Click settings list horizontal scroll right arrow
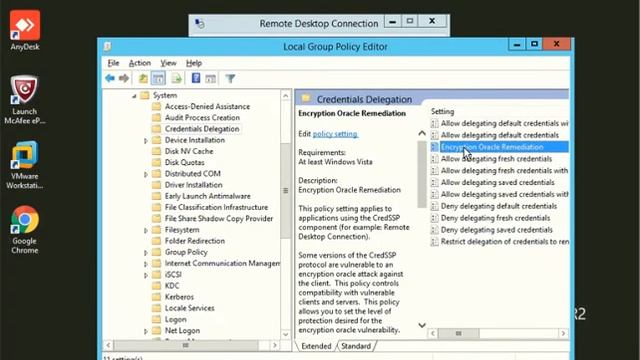The height and width of the screenshot is (360, 640). pos(563,333)
